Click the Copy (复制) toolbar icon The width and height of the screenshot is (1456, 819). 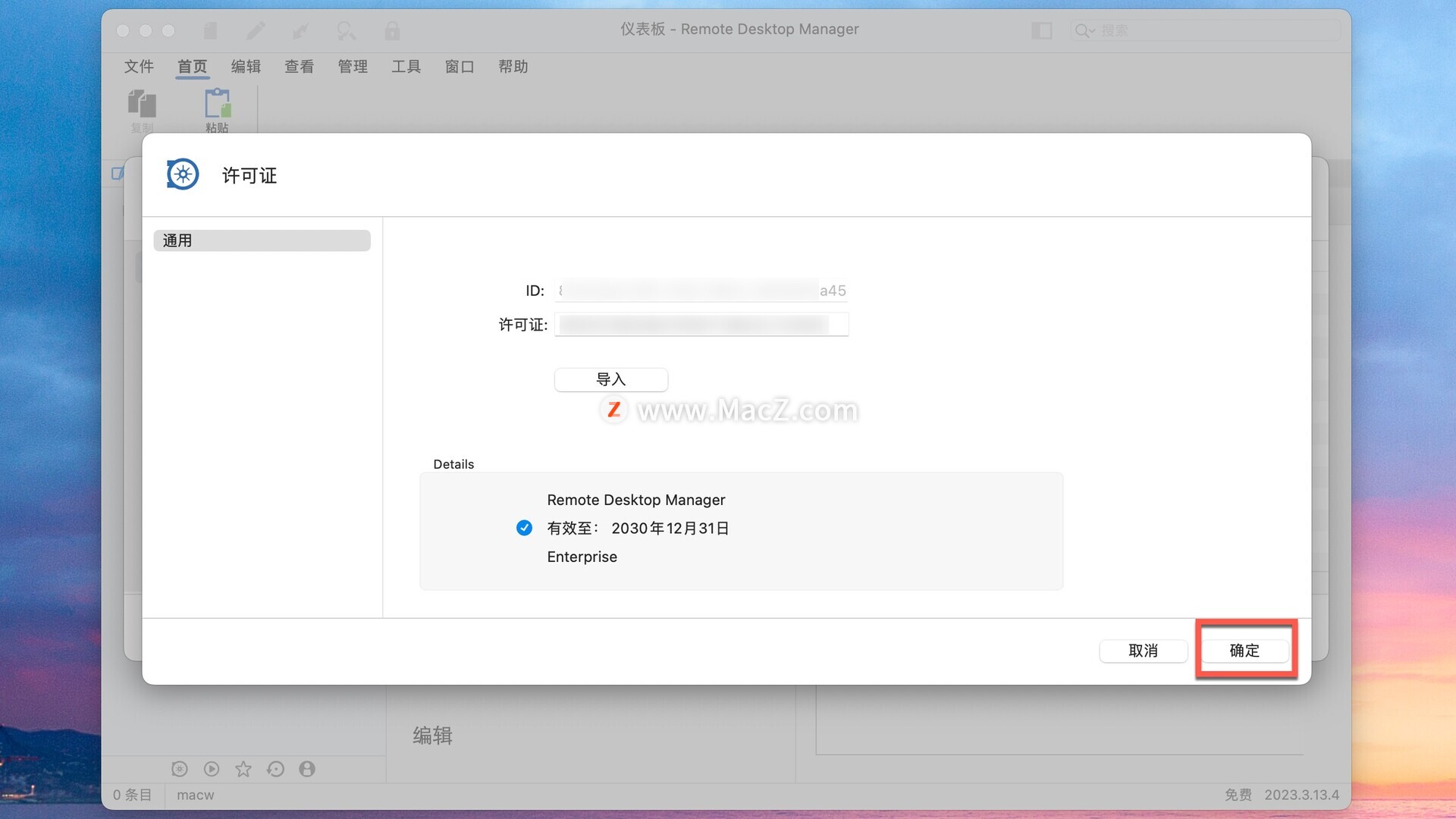click(x=142, y=105)
